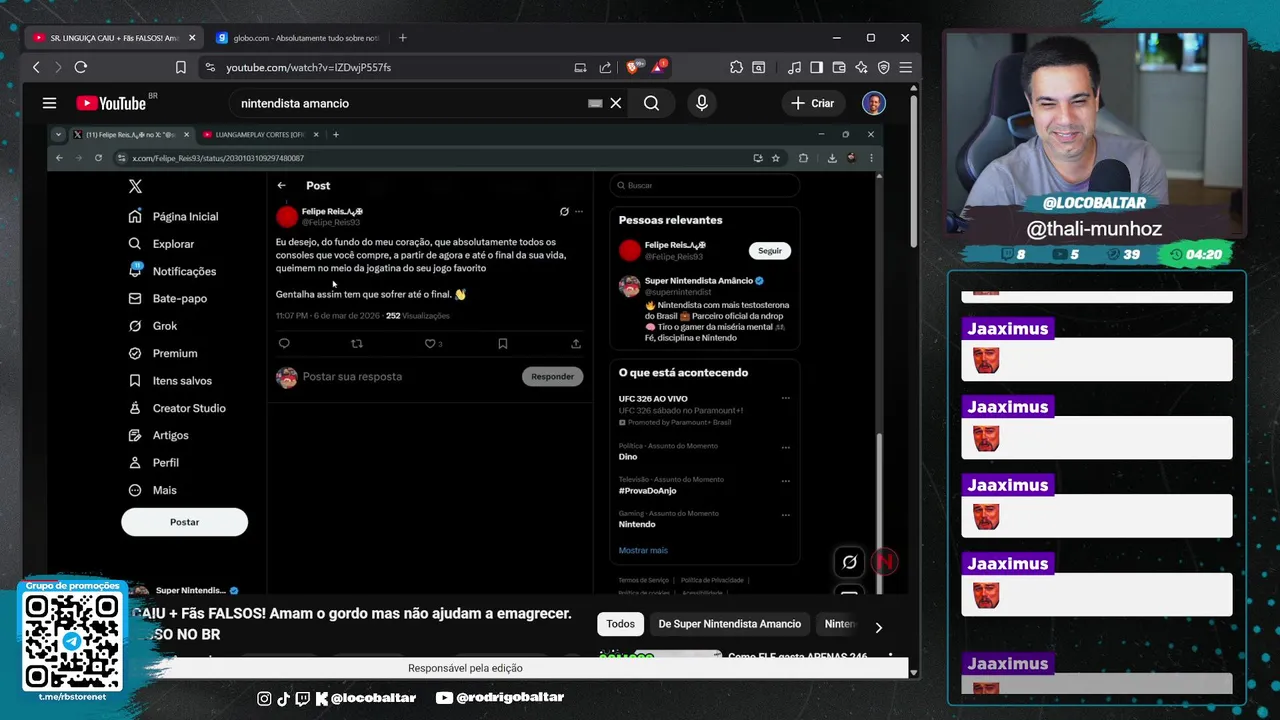Click the repost icon on post
1280x720 pixels.
click(357, 343)
